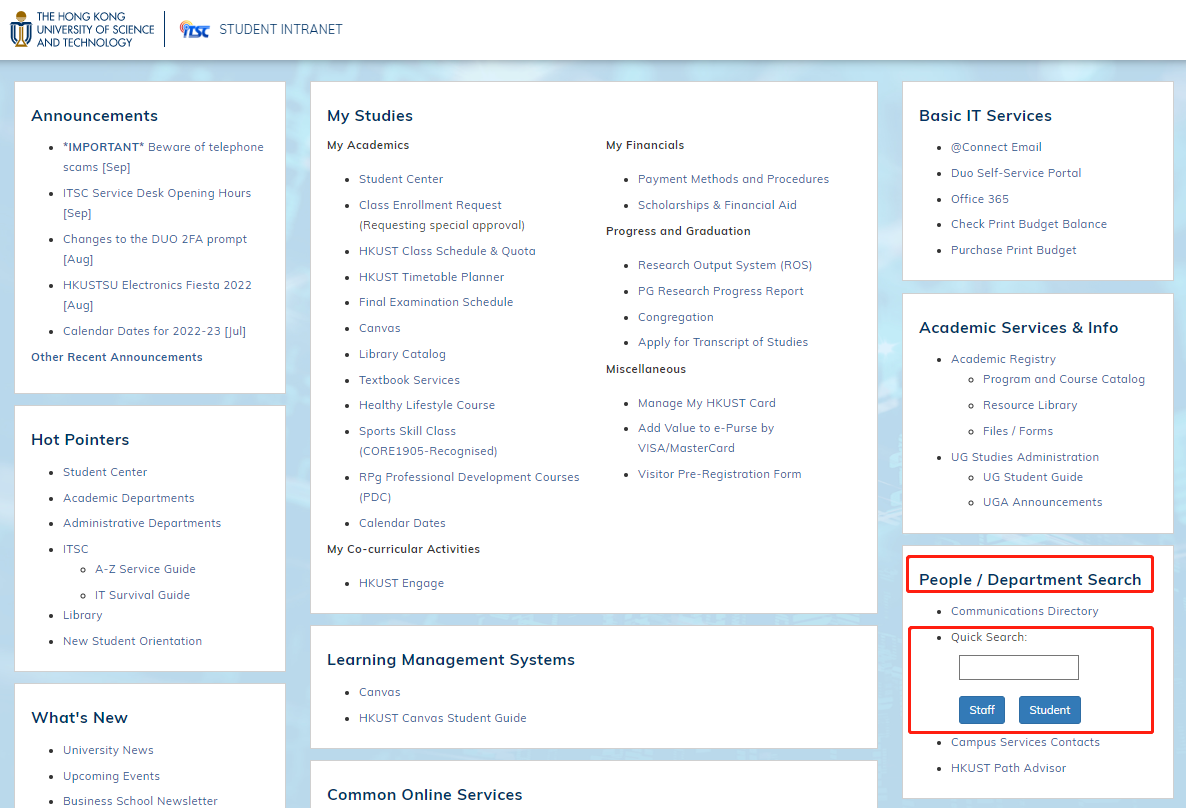Click the Quick Search text field

(1018, 667)
